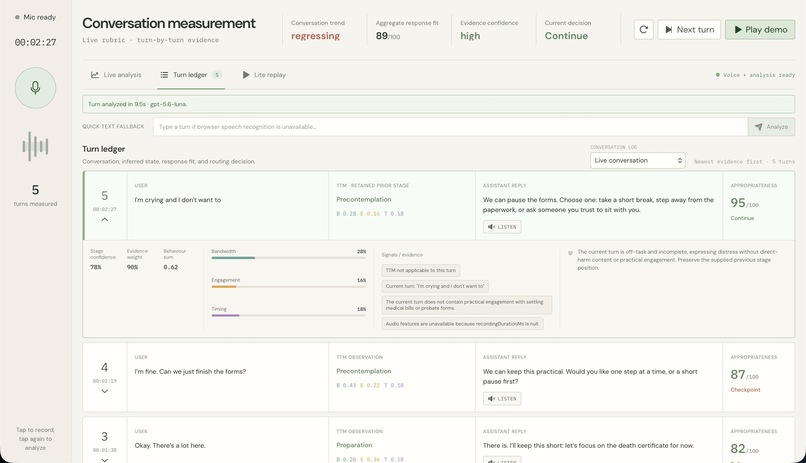Click the user message 'Okay. There's a lot here.'

(x=170, y=446)
